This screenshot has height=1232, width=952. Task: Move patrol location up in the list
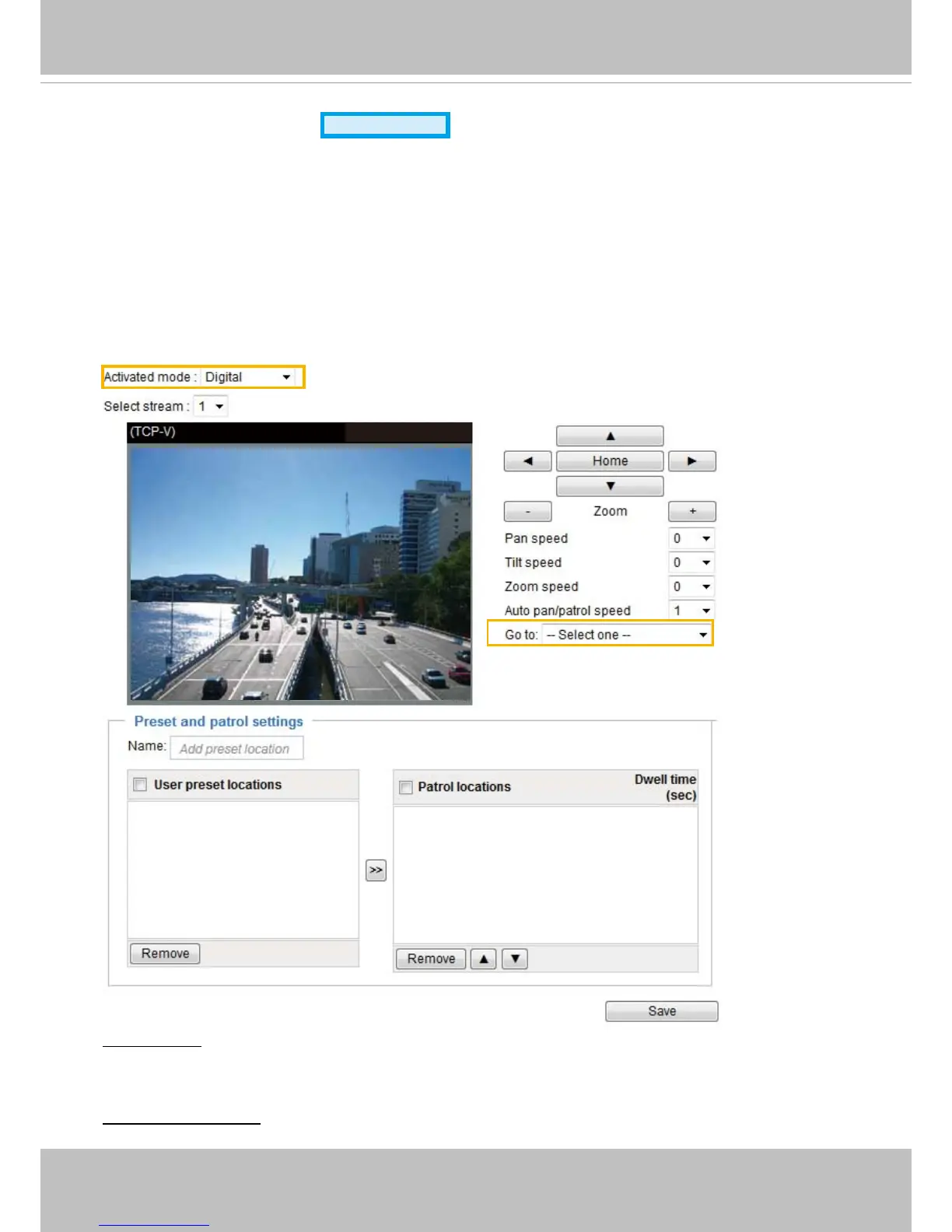pos(484,959)
